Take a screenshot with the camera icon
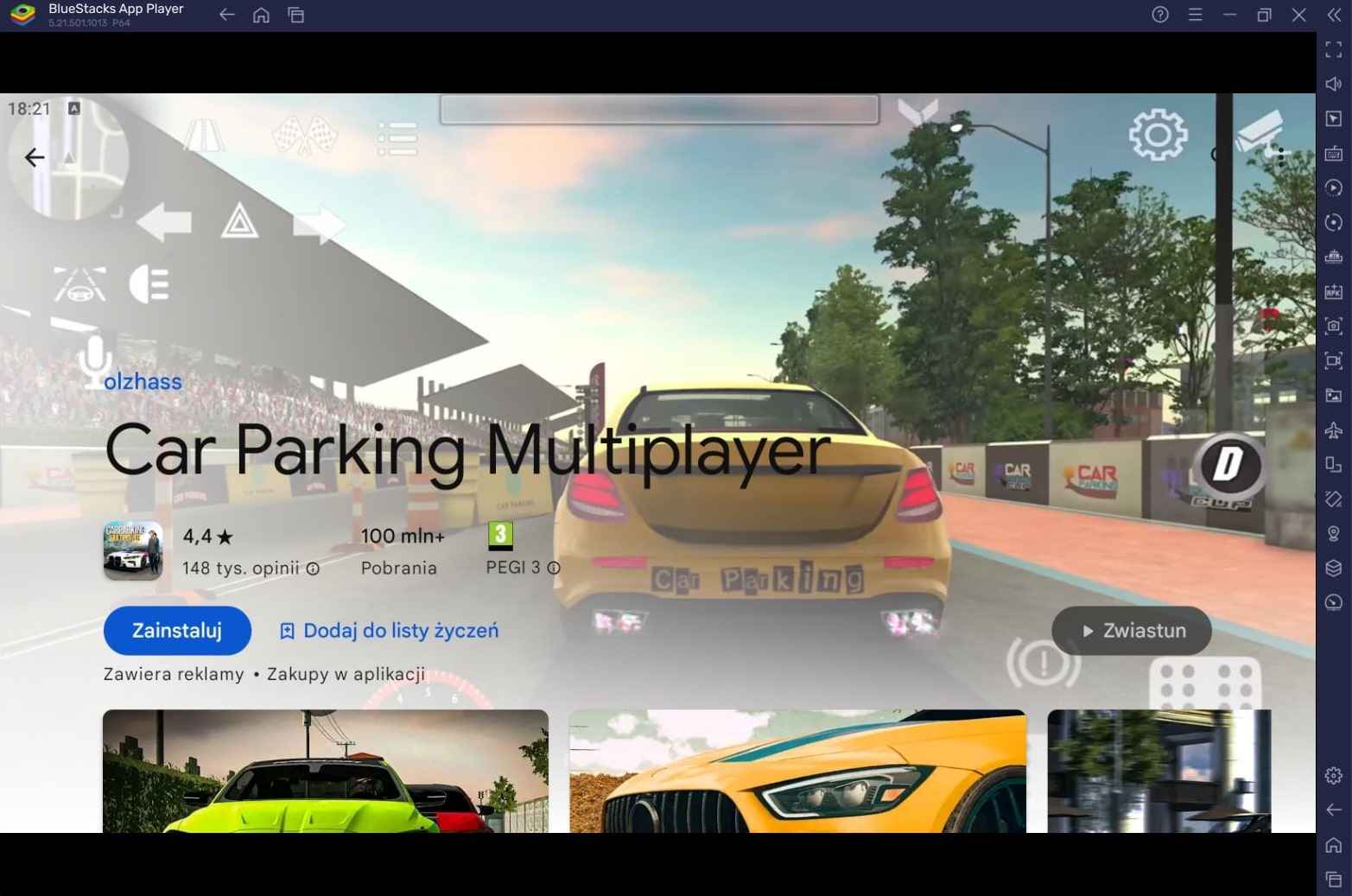 [x=1334, y=326]
